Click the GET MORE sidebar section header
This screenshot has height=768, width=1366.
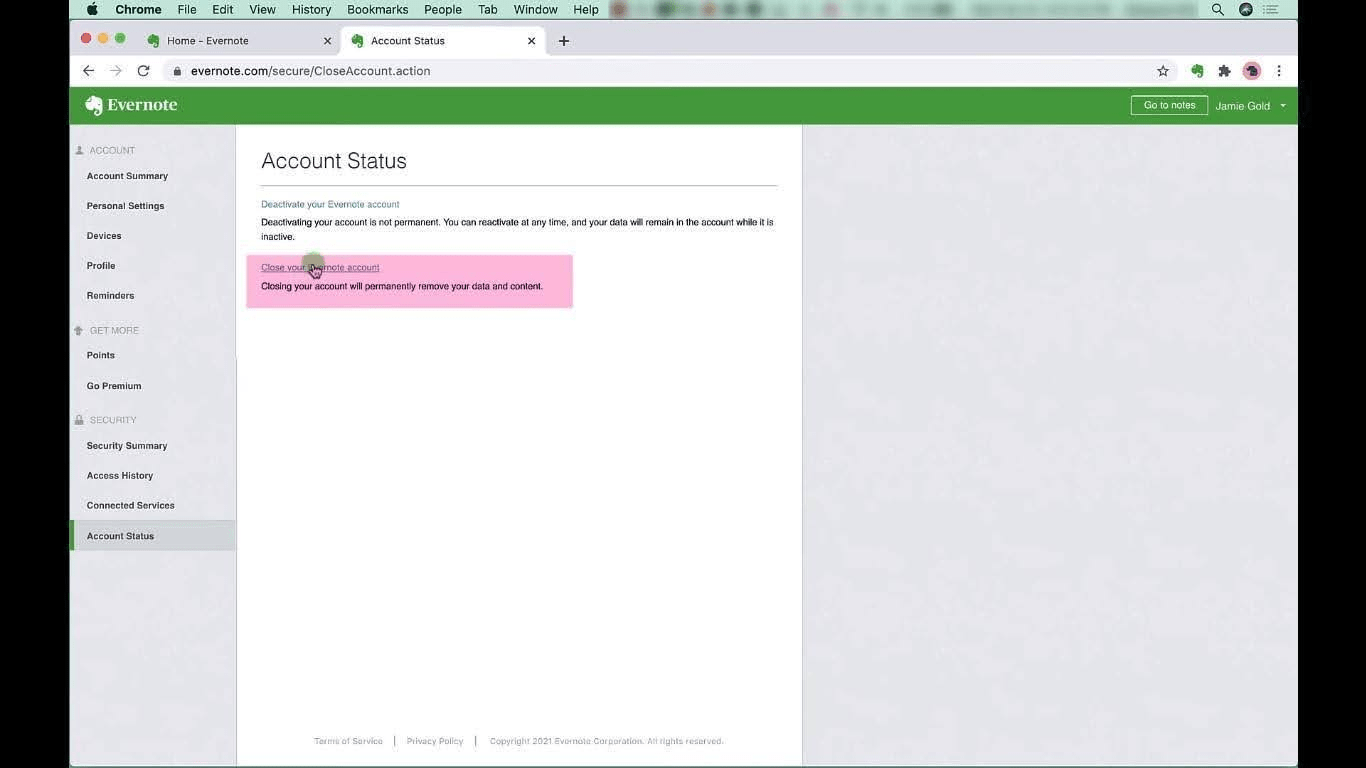114,330
